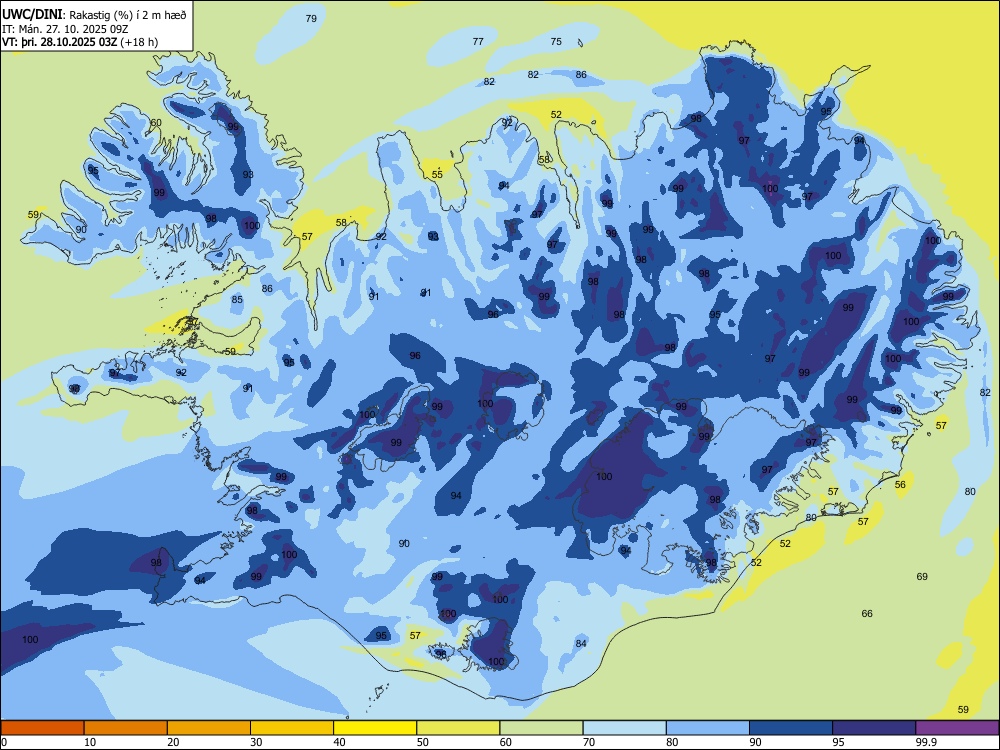Image resolution: width=1000 pixels, height=750 pixels.
Task: Pick the light orange 20–30 legend band
Action: click(x=209, y=728)
